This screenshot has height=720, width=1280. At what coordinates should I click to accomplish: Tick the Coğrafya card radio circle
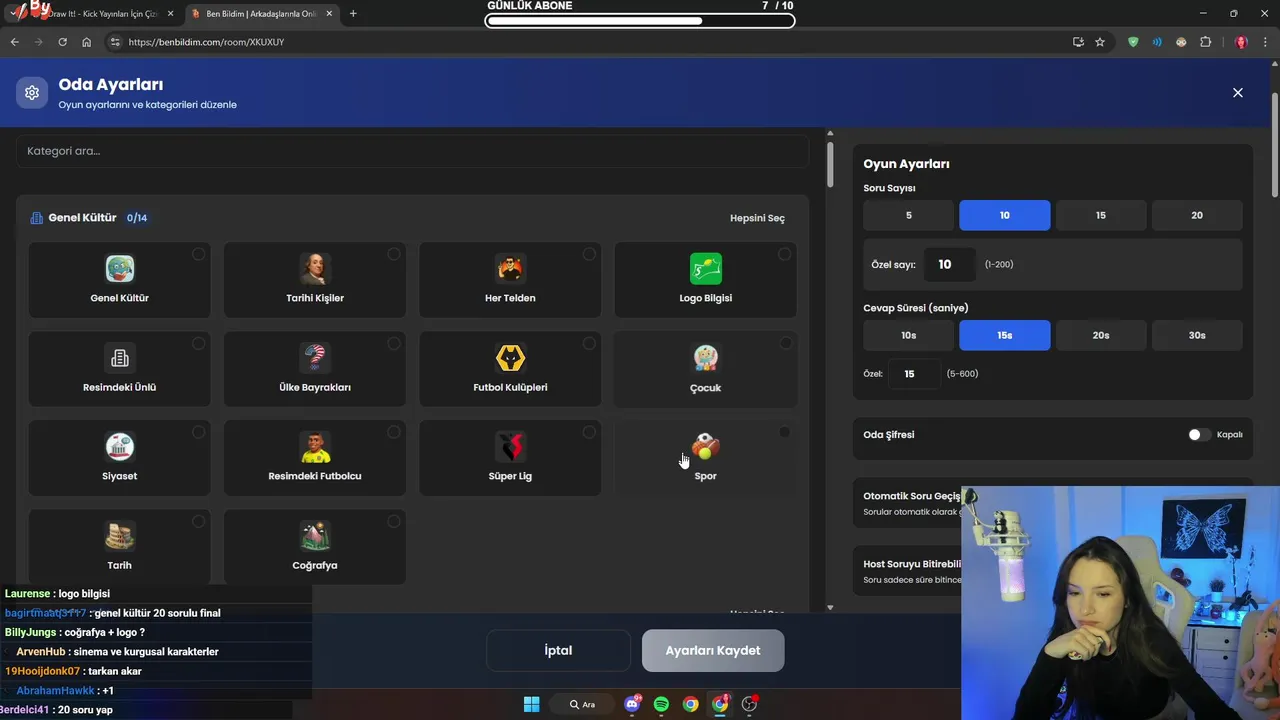(x=393, y=521)
